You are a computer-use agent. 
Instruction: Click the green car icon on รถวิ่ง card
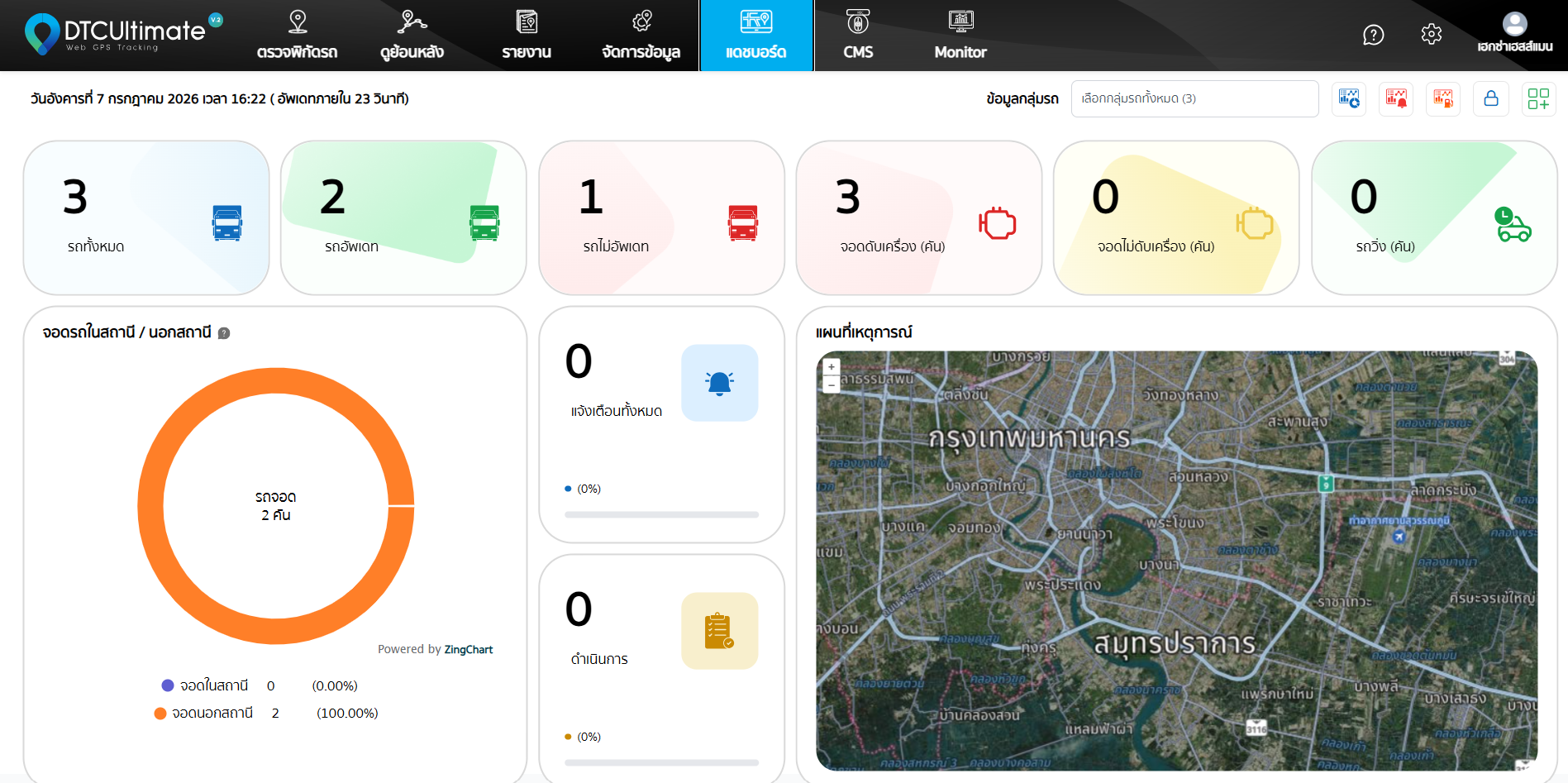[1513, 224]
